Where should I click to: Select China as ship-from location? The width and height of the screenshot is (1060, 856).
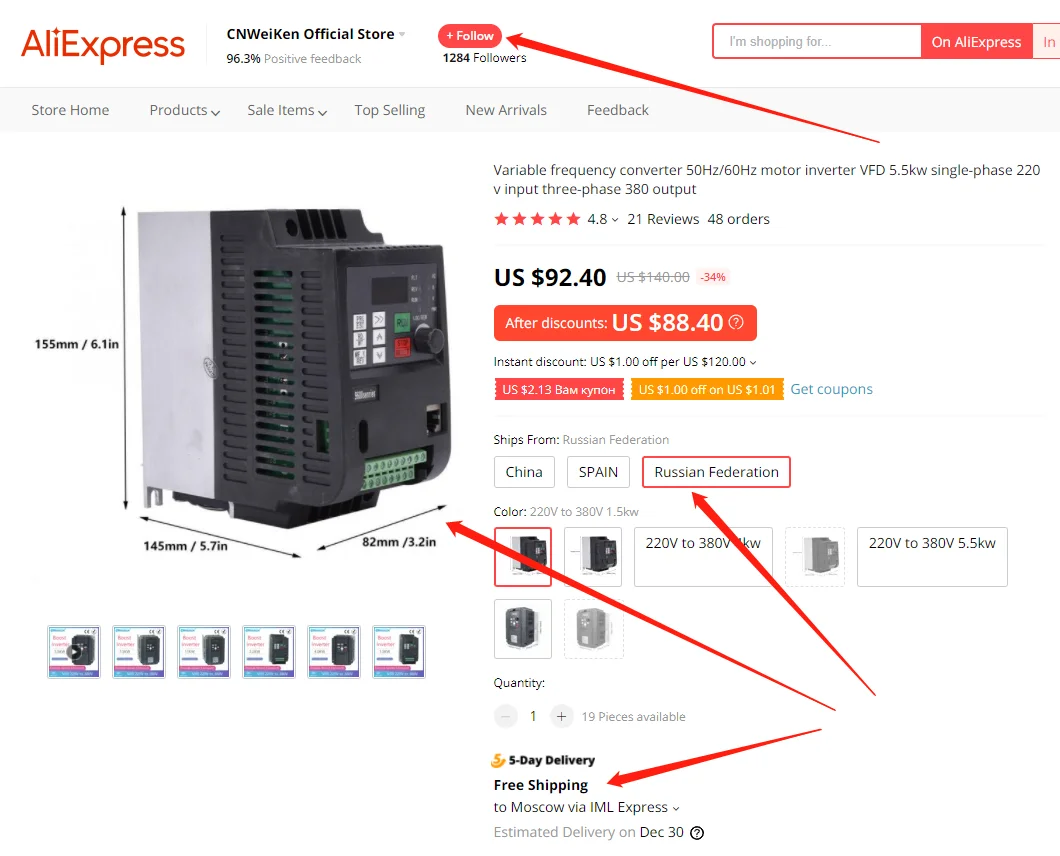tap(524, 472)
